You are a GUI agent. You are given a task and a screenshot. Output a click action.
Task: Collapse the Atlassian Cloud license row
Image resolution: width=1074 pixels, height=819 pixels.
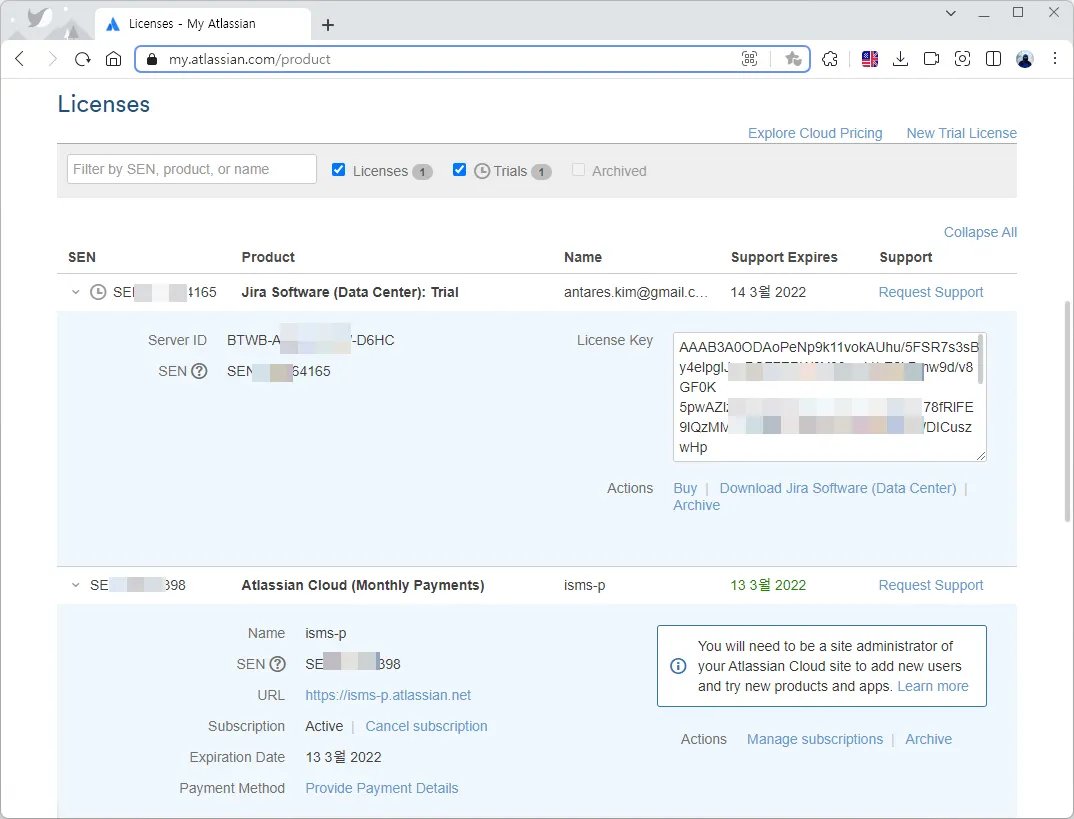click(x=75, y=585)
